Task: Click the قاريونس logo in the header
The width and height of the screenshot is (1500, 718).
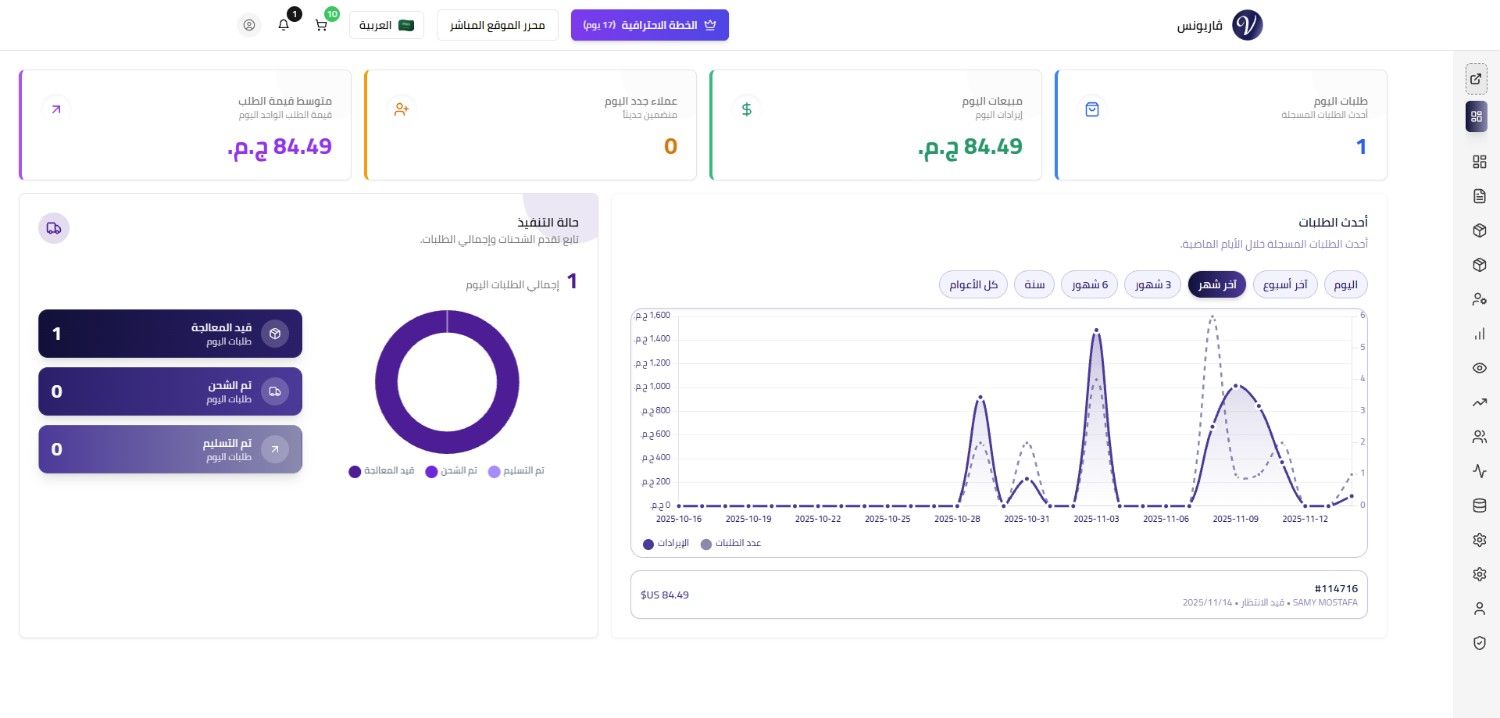Action: (x=1247, y=24)
